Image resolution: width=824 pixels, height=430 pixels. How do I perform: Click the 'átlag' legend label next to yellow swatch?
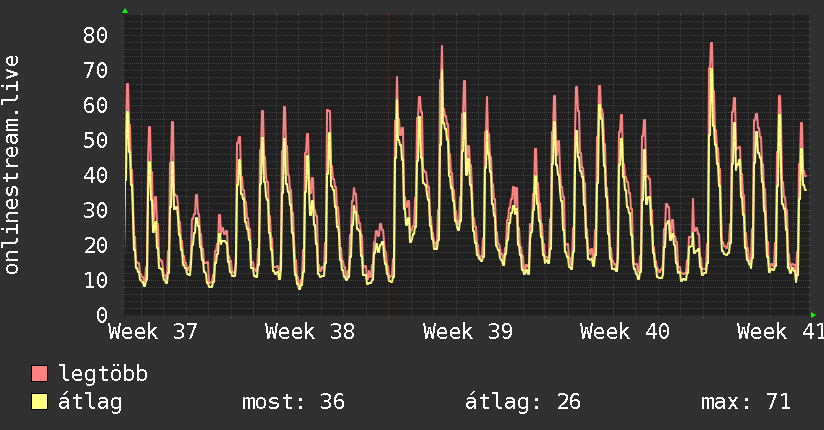click(x=90, y=402)
